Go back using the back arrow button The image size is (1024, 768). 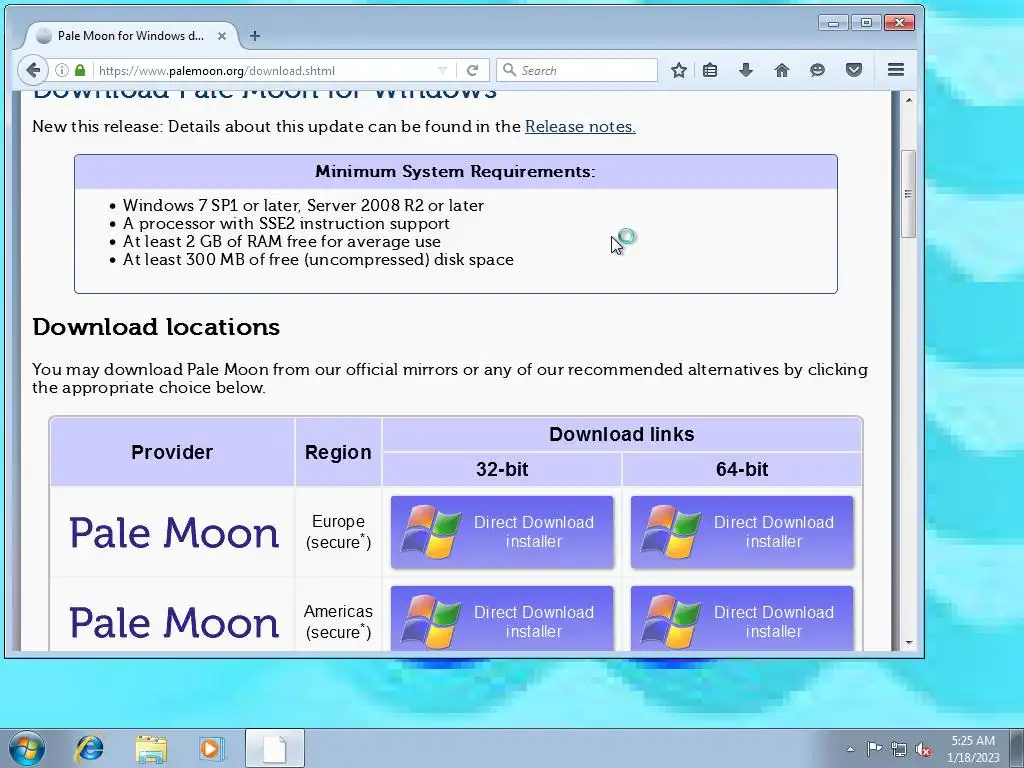coord(33,70)
